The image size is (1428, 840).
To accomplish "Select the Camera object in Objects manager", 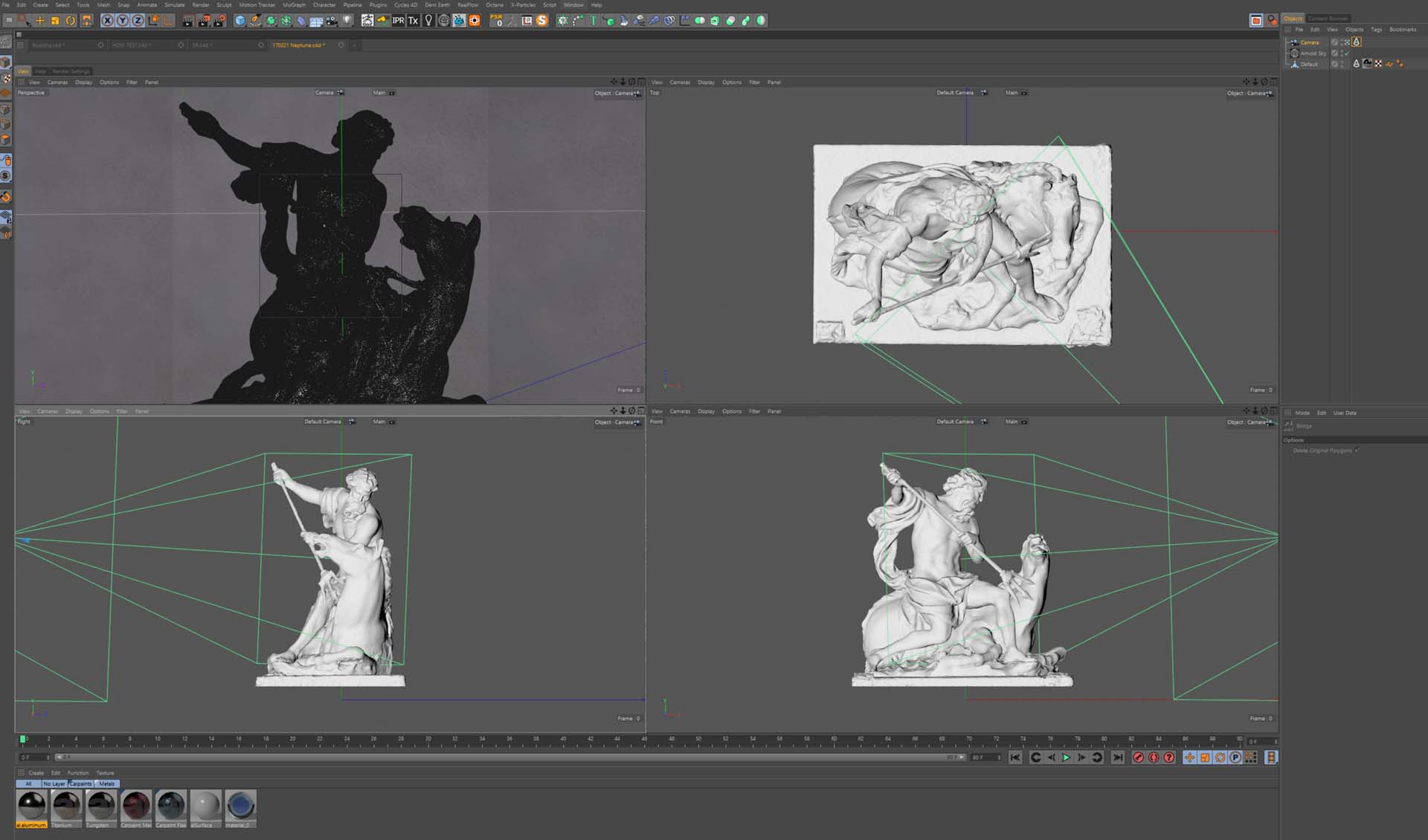I will pyautogui.click(x=1310, y=42).
